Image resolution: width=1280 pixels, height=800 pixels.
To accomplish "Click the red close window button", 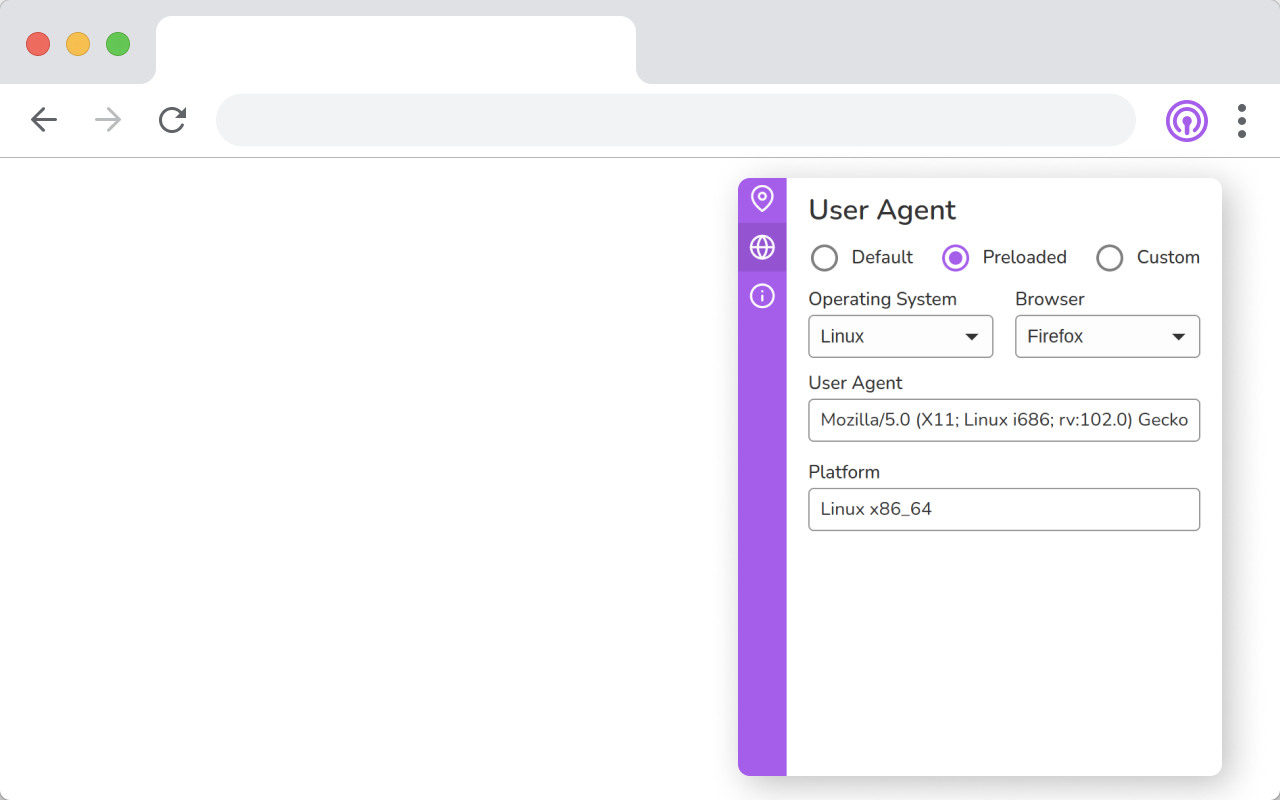I will 38,44.
